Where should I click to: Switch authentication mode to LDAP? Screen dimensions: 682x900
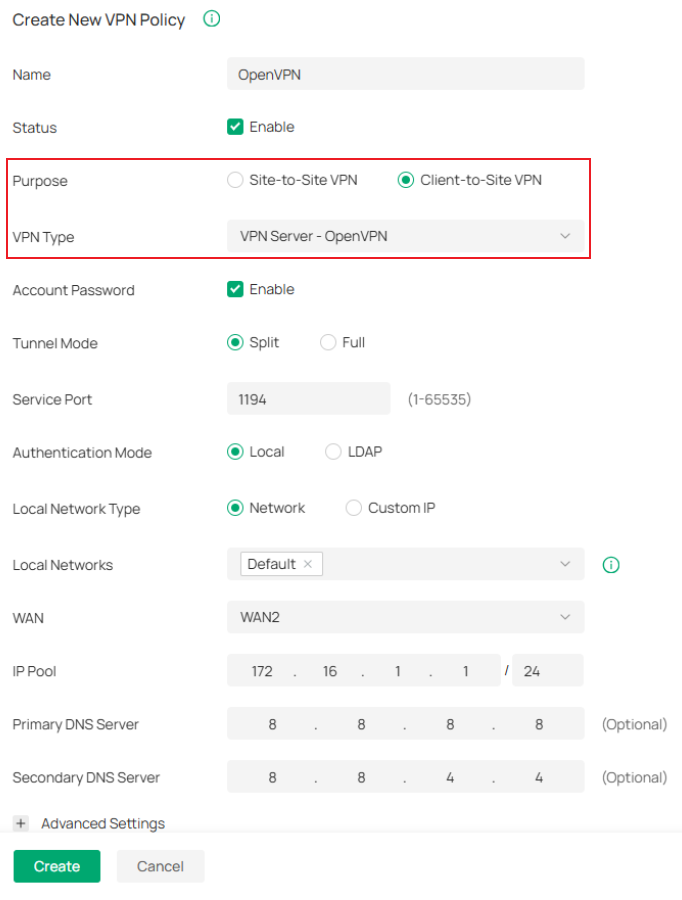(333, 452)
